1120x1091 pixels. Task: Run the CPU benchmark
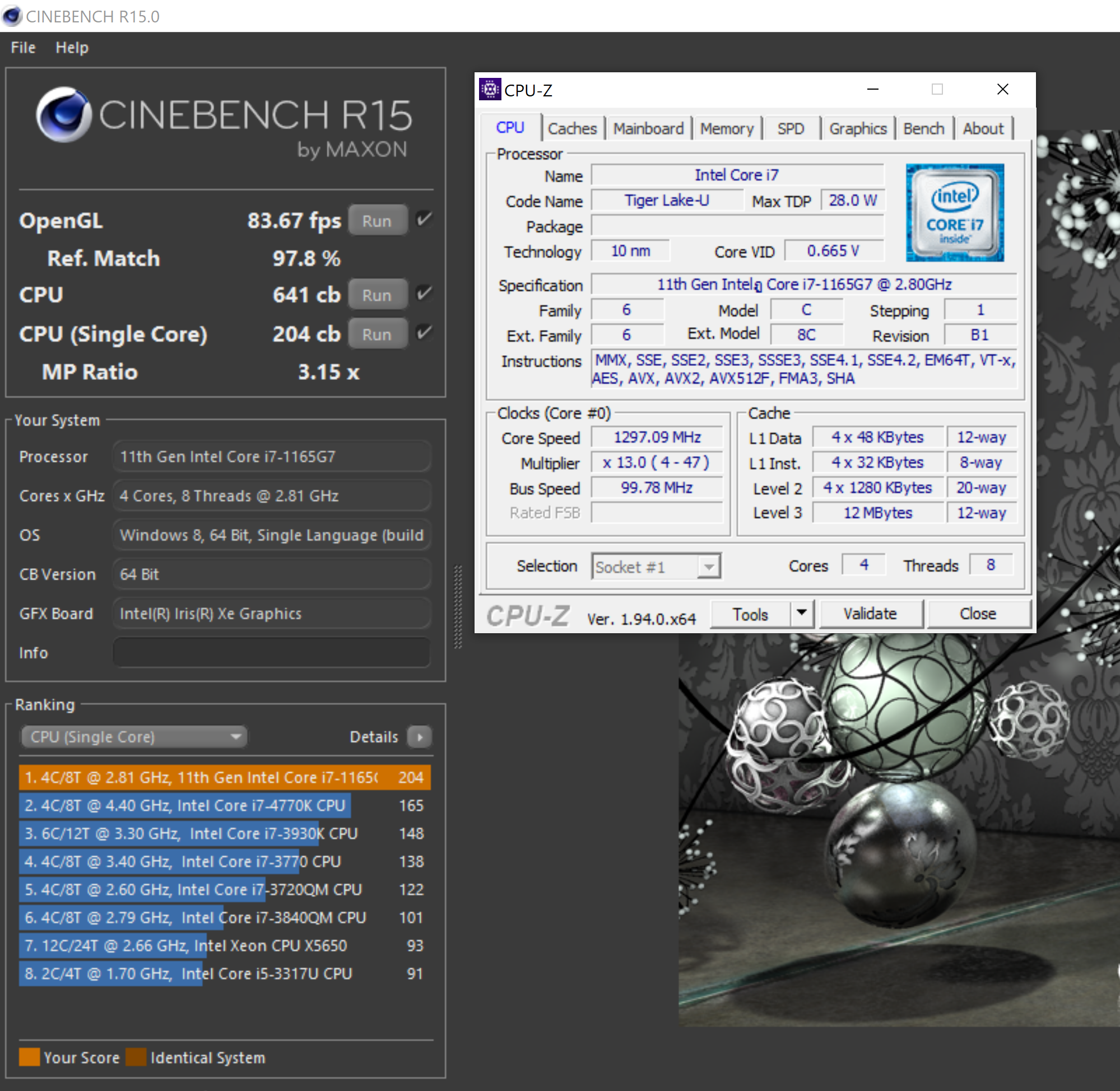378,295
